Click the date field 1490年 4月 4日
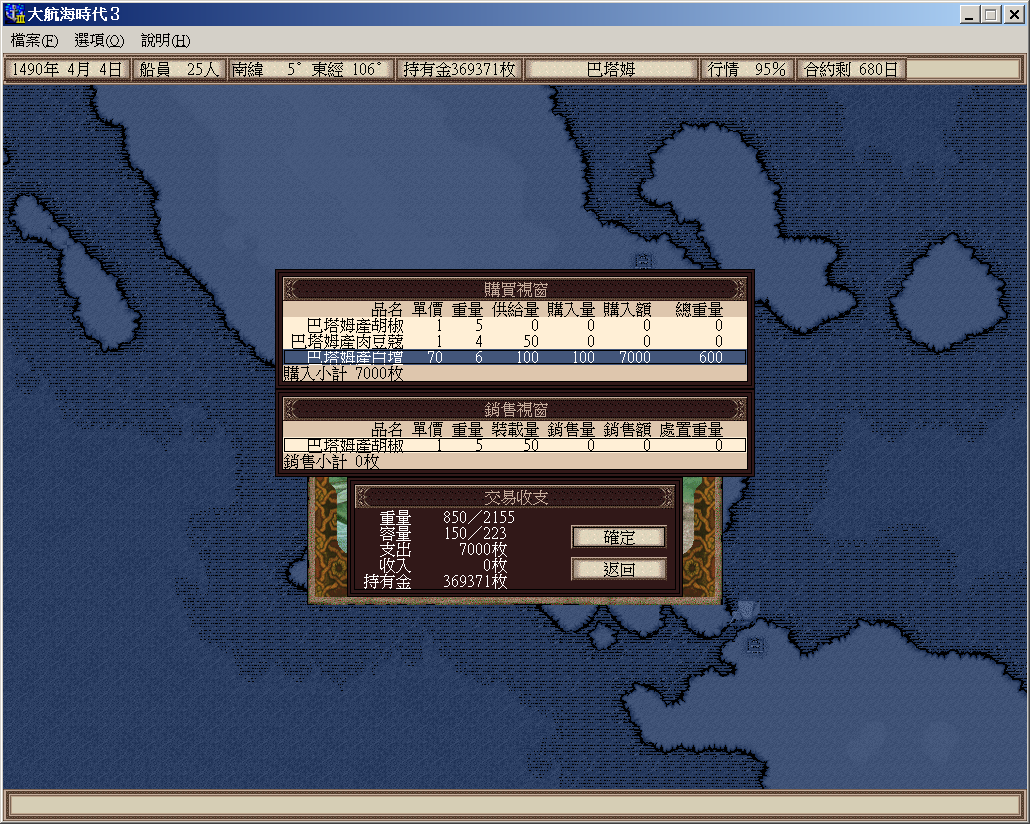The height and width of the screenshot is (824, 1030). pos(66,70)
